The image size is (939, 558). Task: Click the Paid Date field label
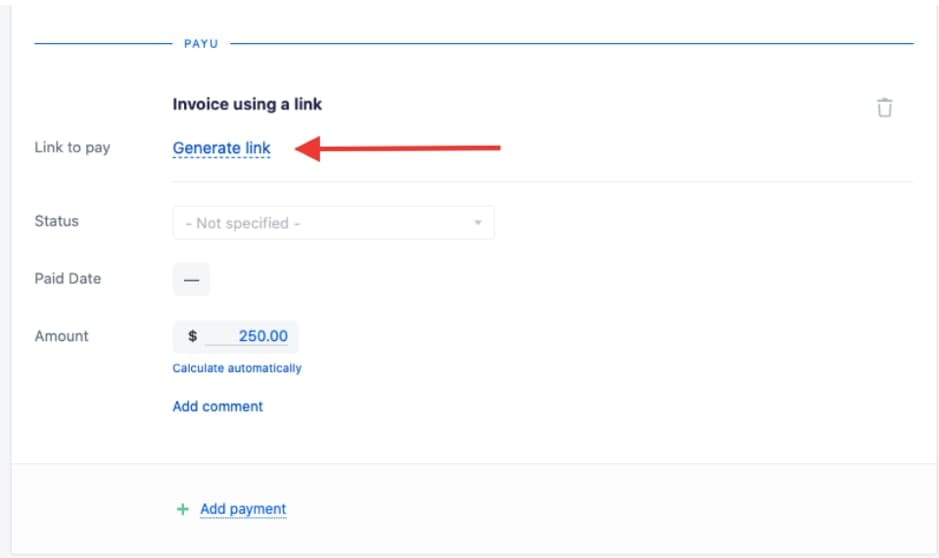[68, 278]
